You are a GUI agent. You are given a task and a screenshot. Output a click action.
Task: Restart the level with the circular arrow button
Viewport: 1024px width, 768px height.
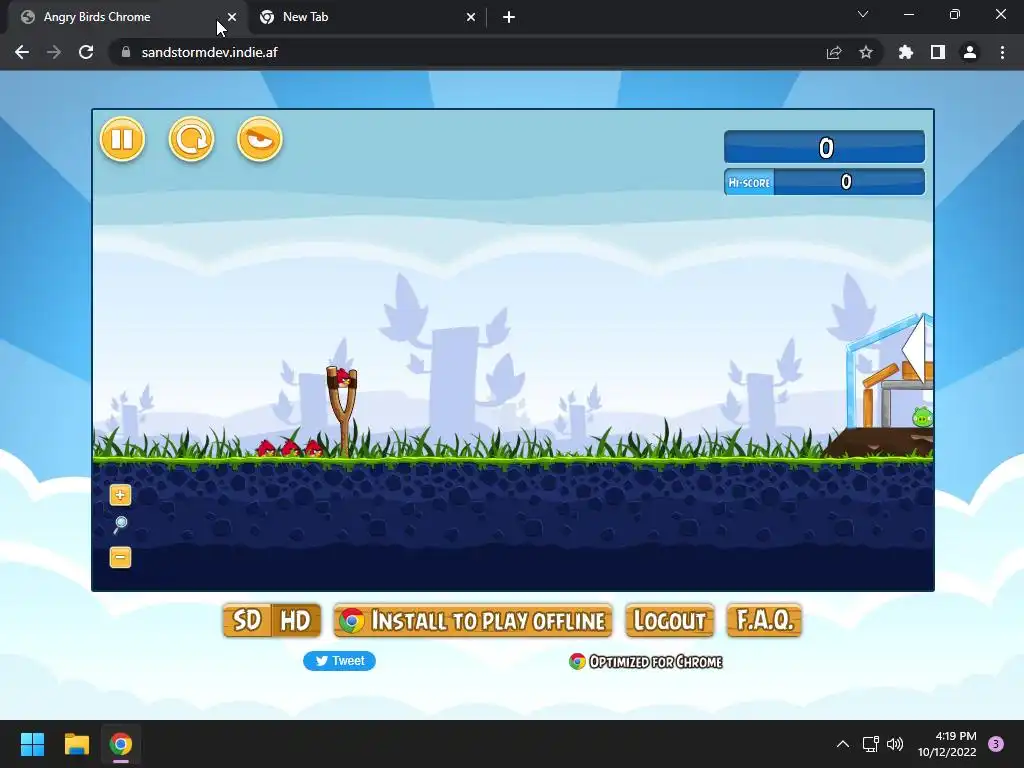coord(191,139)
